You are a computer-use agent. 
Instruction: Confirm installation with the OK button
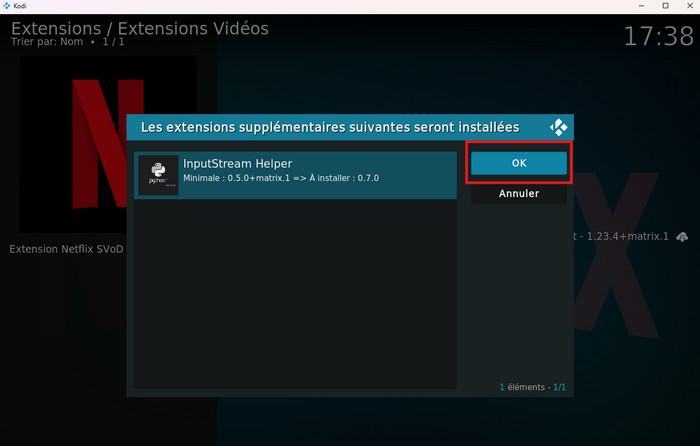[519, 163]
